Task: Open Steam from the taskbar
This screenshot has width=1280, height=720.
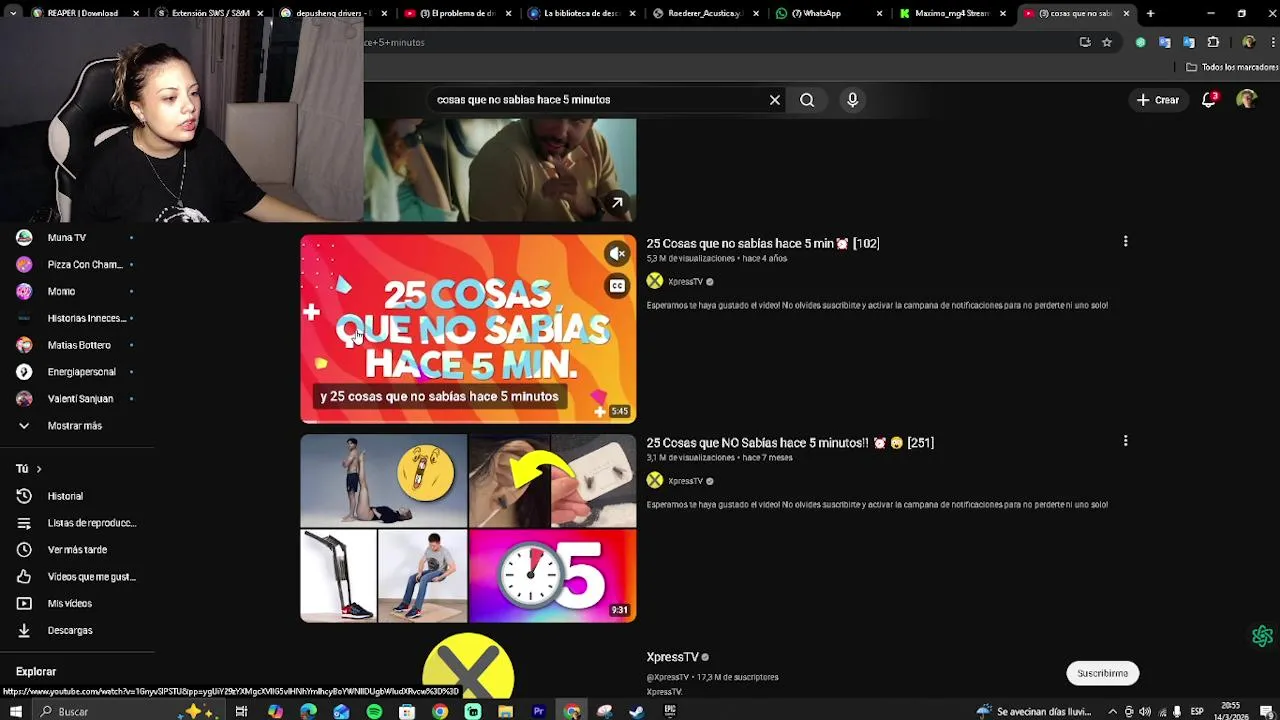Action: pyautogui.click(x=636, y=711)
